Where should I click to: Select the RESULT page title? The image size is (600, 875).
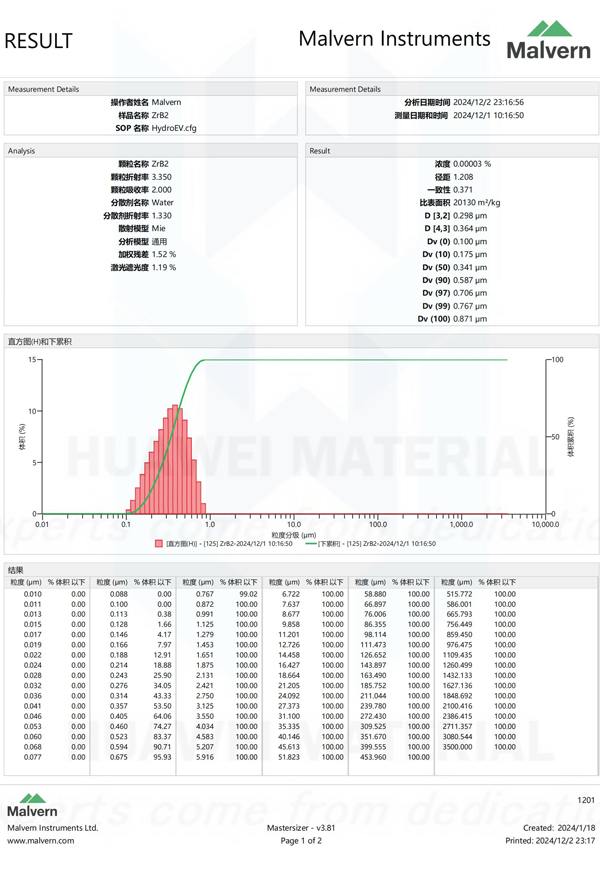point(39,41)
